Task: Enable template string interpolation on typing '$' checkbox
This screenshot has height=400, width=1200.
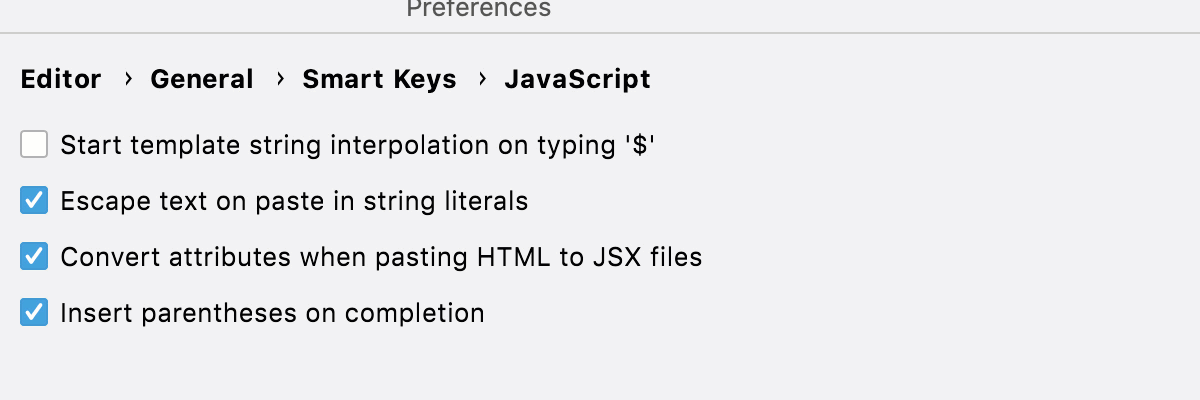Action: coord(34,145)
